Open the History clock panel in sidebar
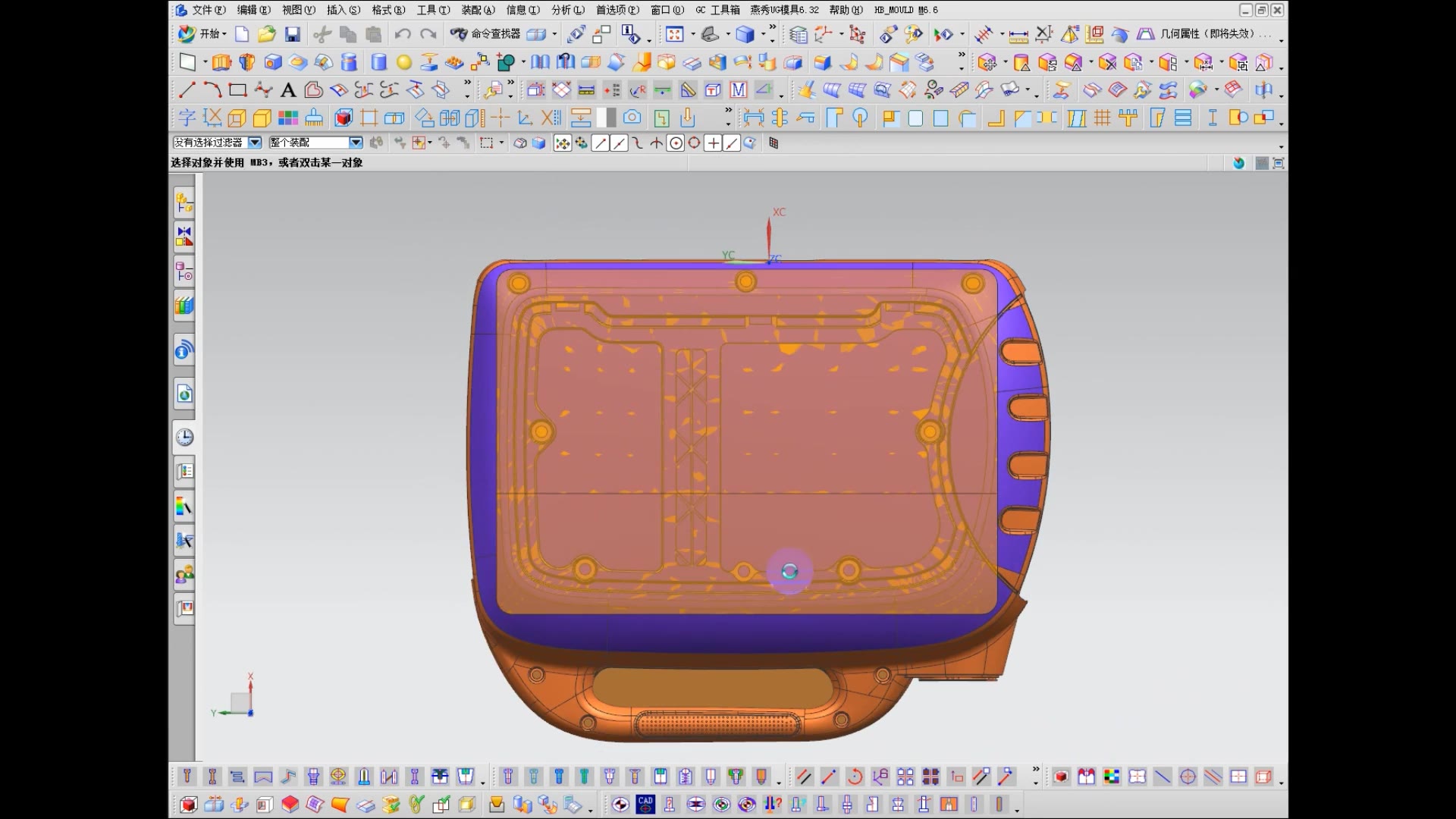The width and height of the screenshot is (1456, 819). pyautogui.click(x=184, y=438)
